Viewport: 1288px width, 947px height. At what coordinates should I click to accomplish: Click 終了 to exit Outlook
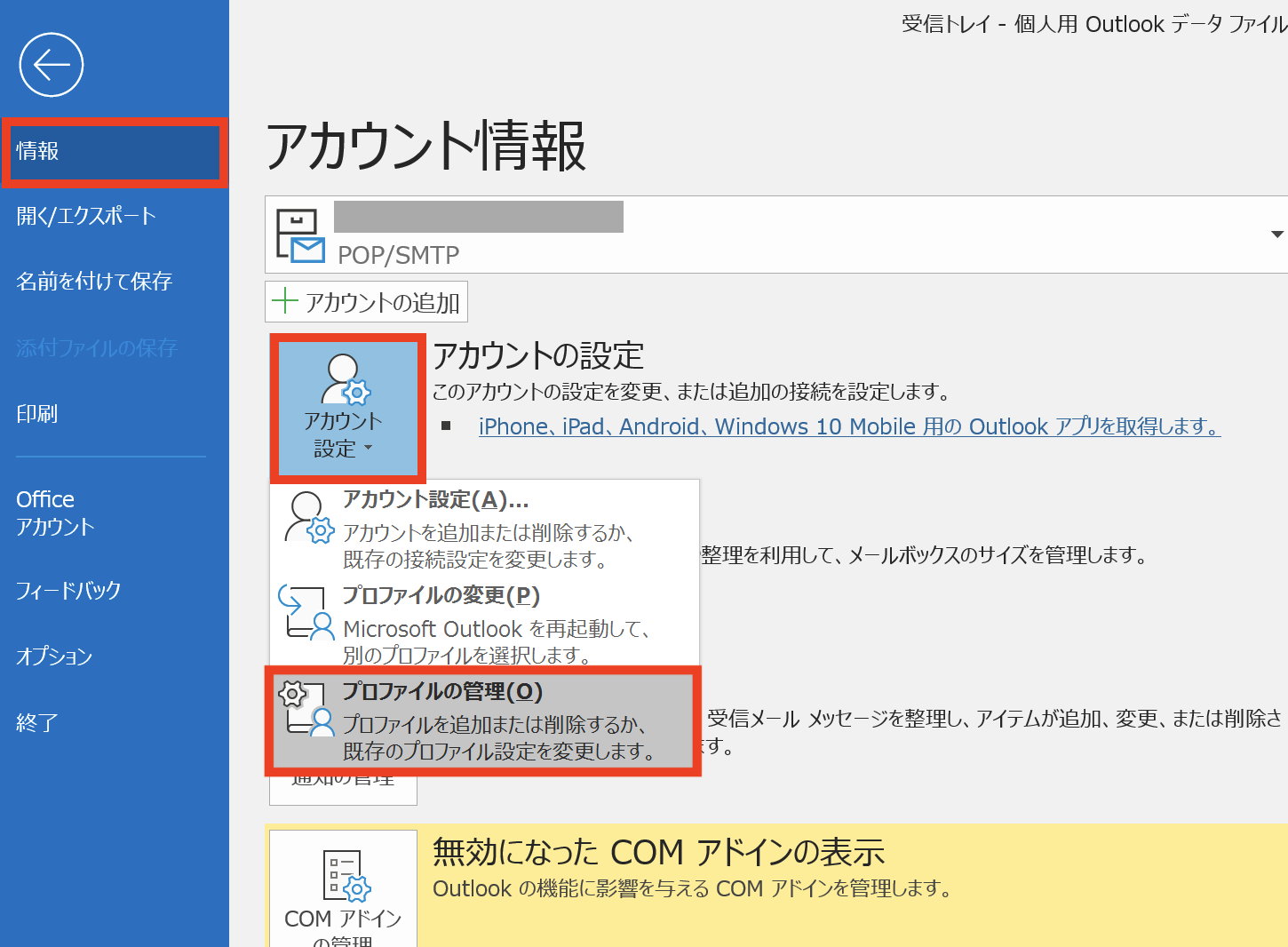(x=37, y=723)
